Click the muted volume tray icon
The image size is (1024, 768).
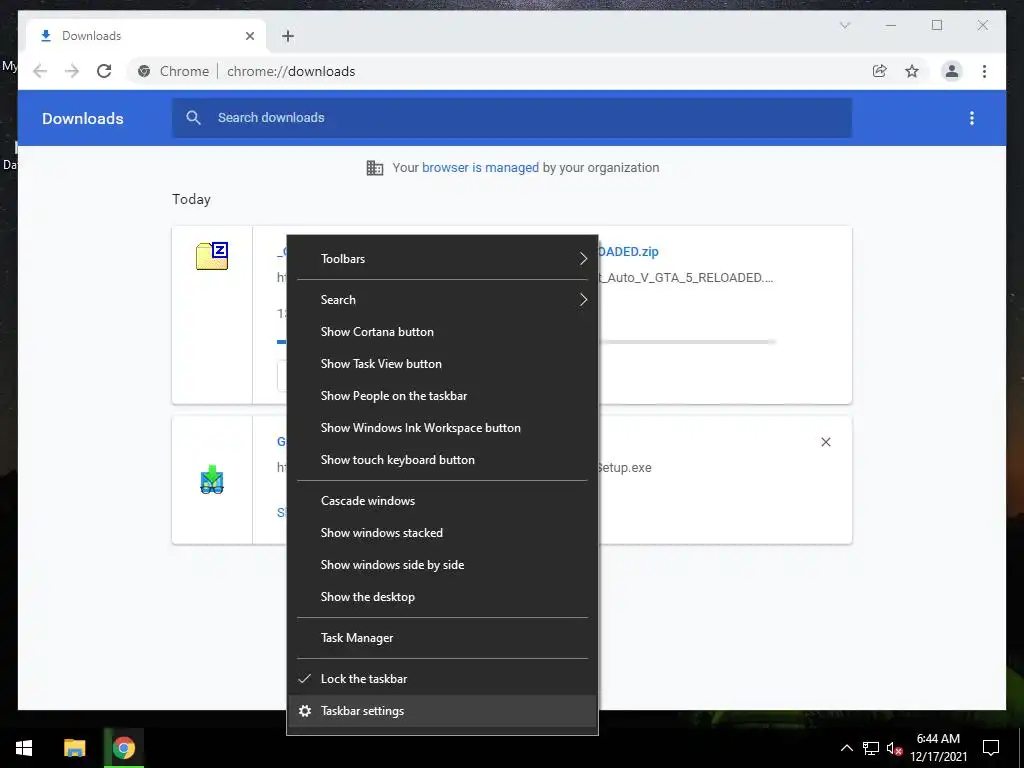[x=894, y=748]
